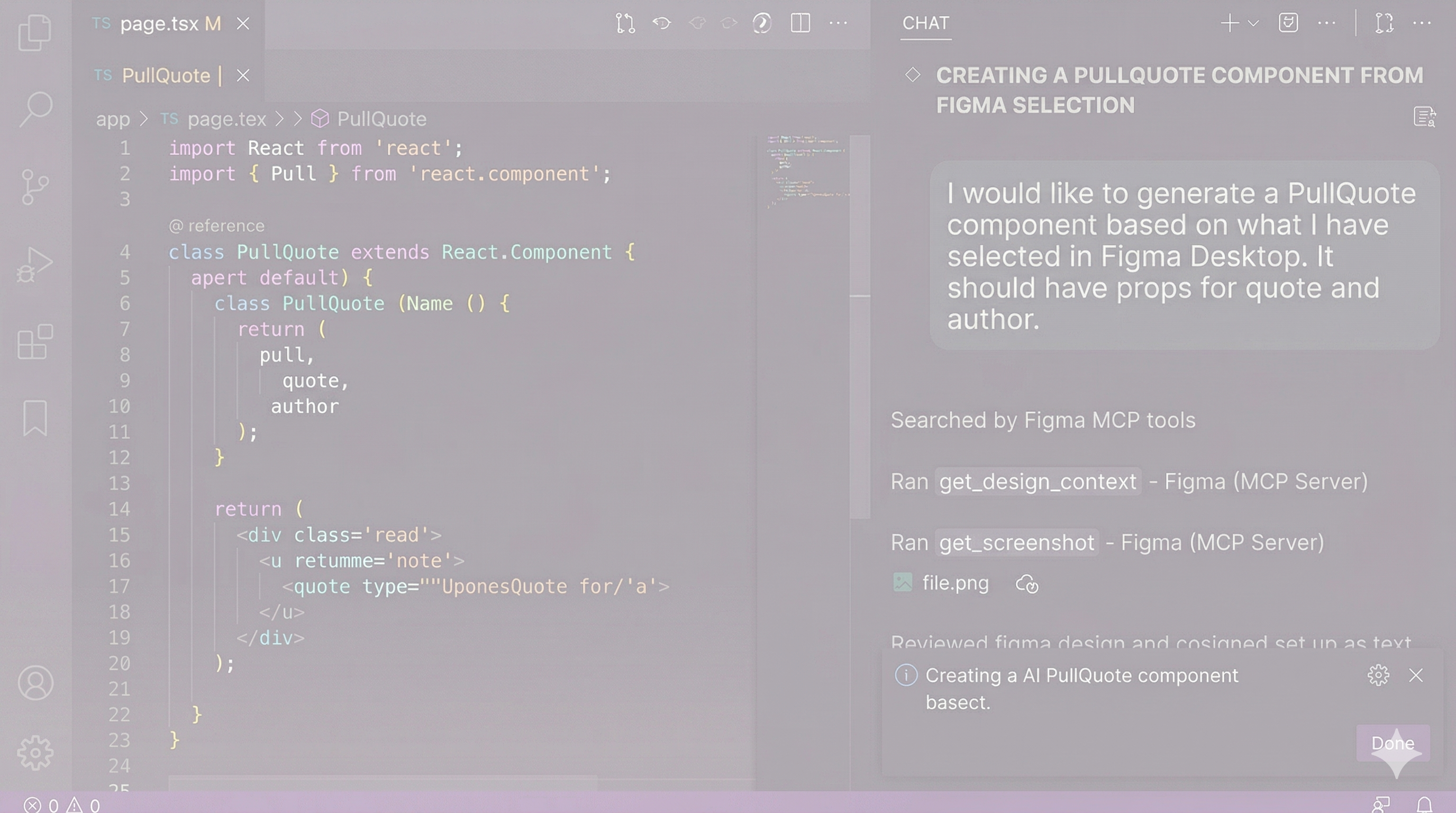Open the Extensions view
Viewport: 1456px width, 813px height.
35,341
